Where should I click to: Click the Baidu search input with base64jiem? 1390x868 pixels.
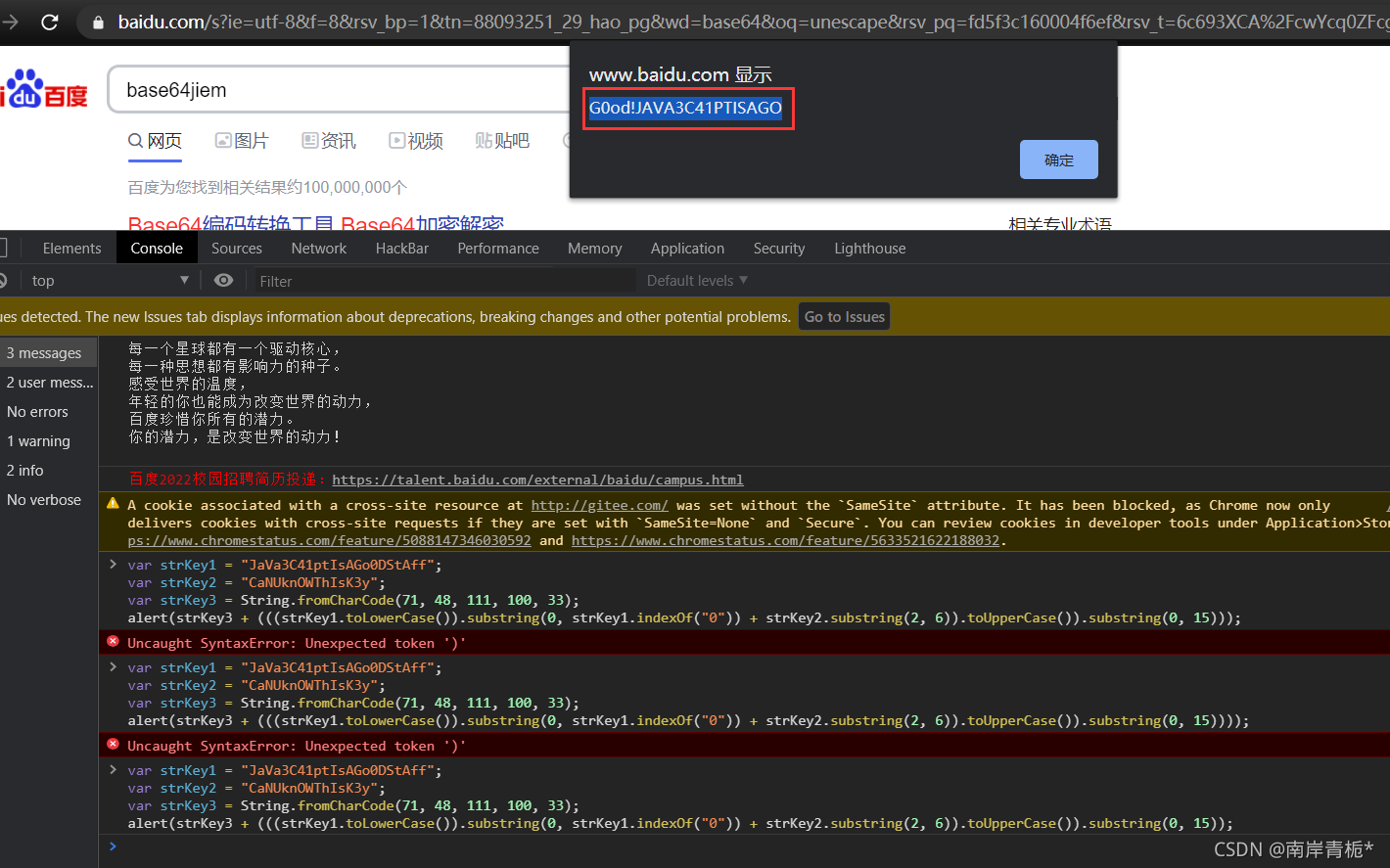[x=338, y=90]
